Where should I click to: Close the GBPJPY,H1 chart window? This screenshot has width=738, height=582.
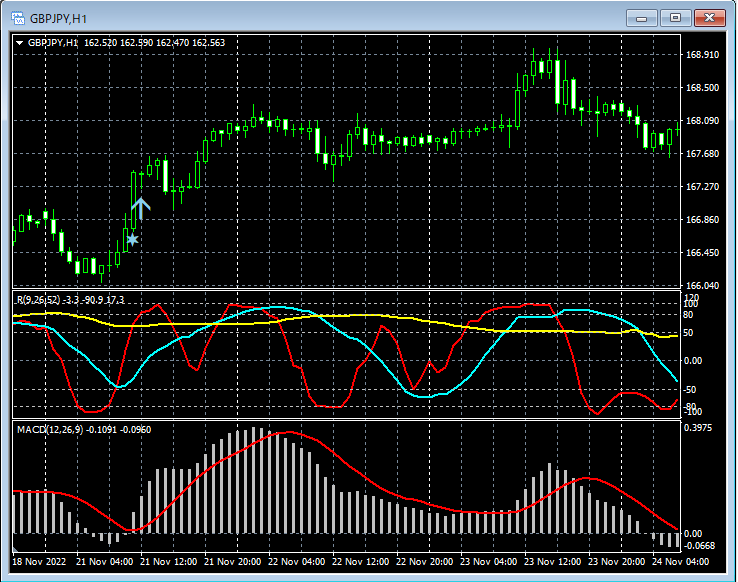click(712, 18)
